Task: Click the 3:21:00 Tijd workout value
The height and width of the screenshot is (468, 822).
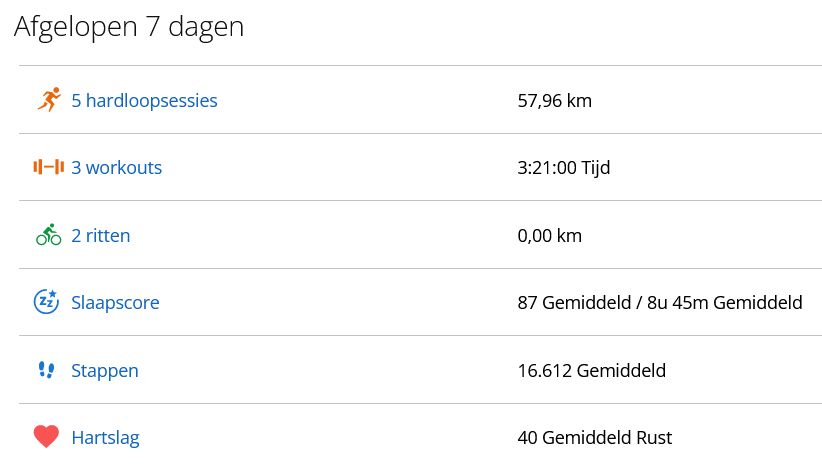Action: click(564, 167)
